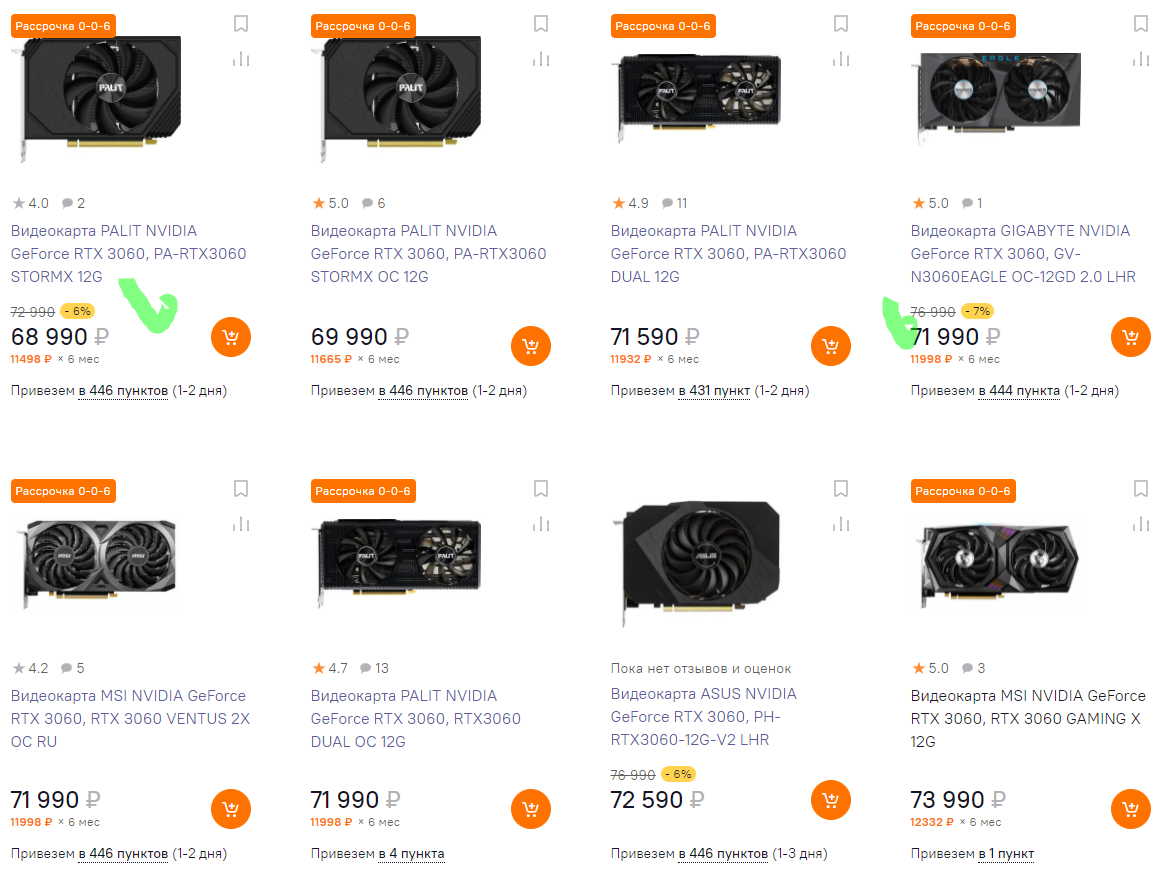The width and height of the screenshot is (1160, 893).
Task: Add MSI RTX 3060 GAMING X to cart
Action: point(1130,808)
